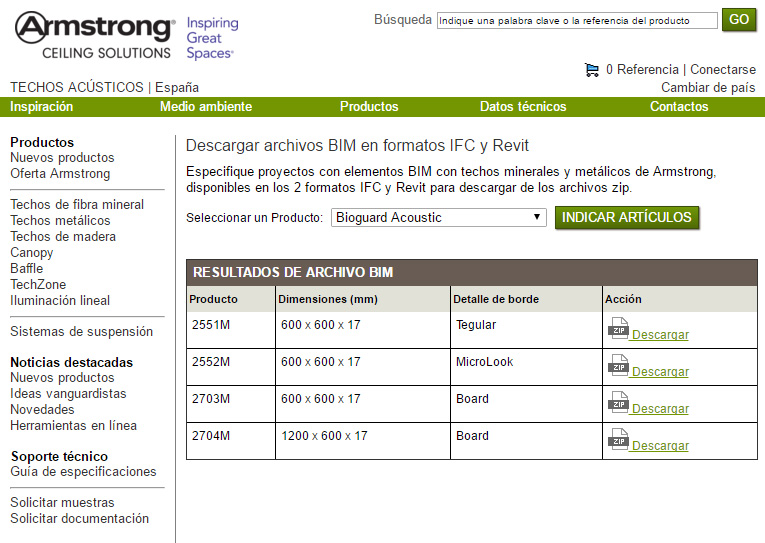Open Guía de especificaciones link

(83, 472)
